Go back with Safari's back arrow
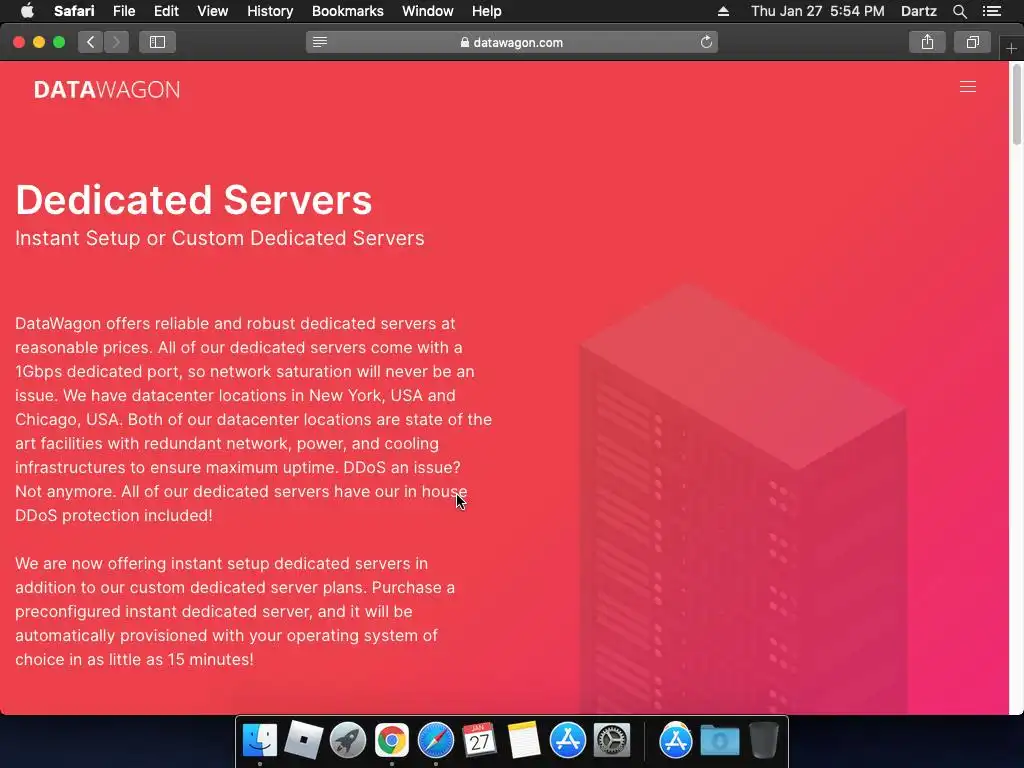Screen dimensions: 1024x768 click(91, 42)
